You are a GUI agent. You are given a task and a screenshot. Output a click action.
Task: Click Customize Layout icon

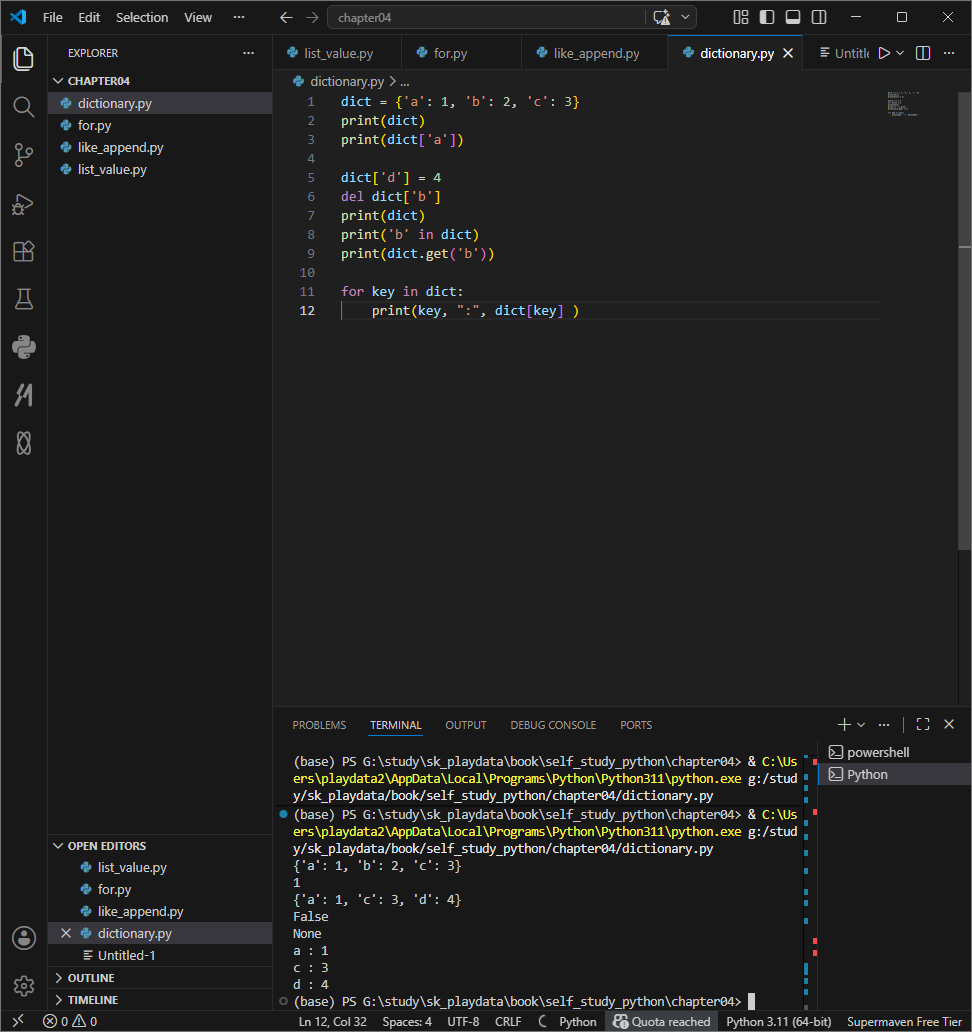tap(741, 17)
